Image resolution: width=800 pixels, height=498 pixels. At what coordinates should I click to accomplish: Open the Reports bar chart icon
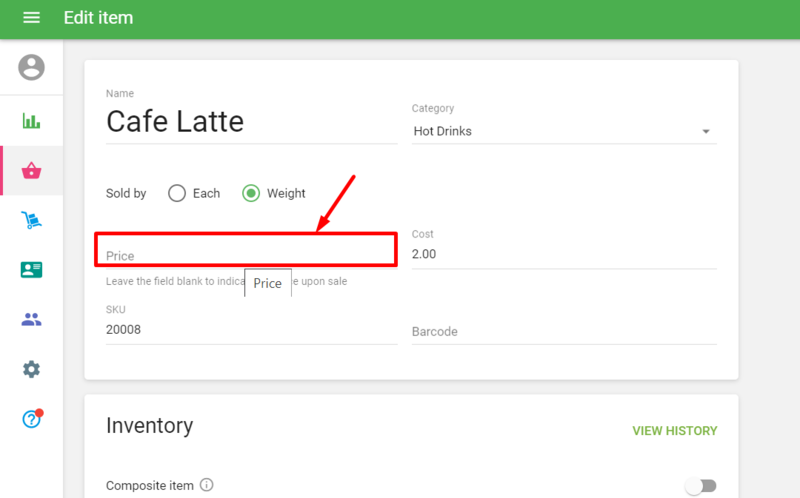pyautogui.click(x=32, y=121)
